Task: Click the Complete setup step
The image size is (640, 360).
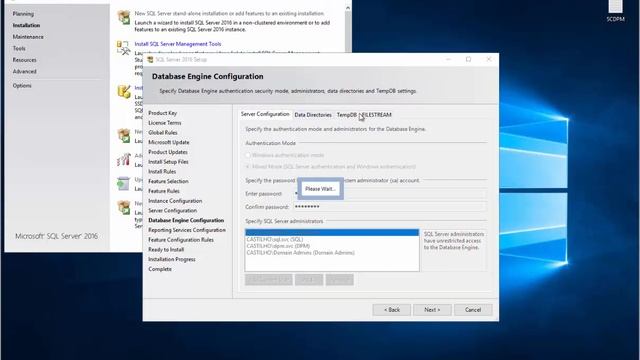Action: (x=160, y=269)
